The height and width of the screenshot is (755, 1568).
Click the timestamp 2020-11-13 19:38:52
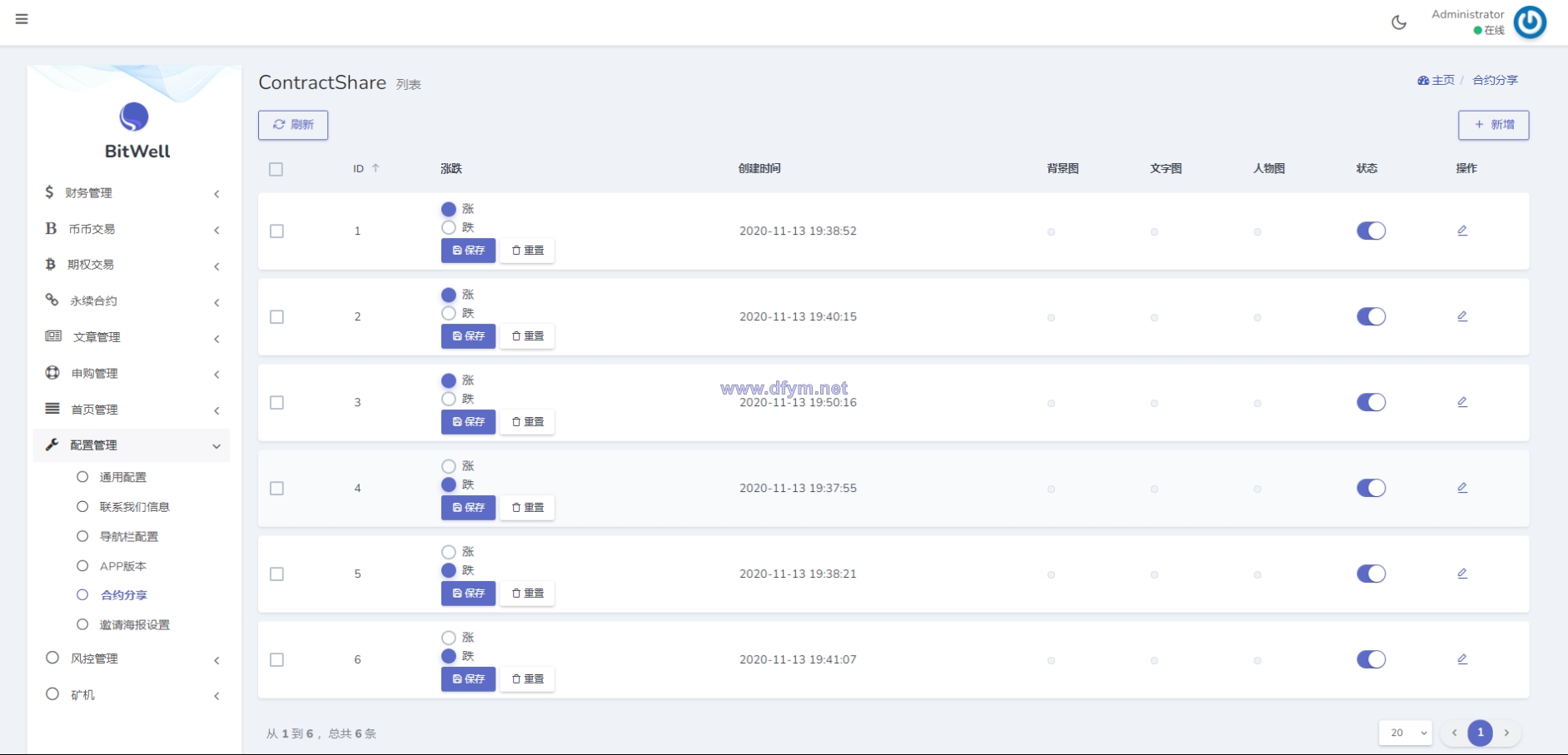(x=798, y=231)
